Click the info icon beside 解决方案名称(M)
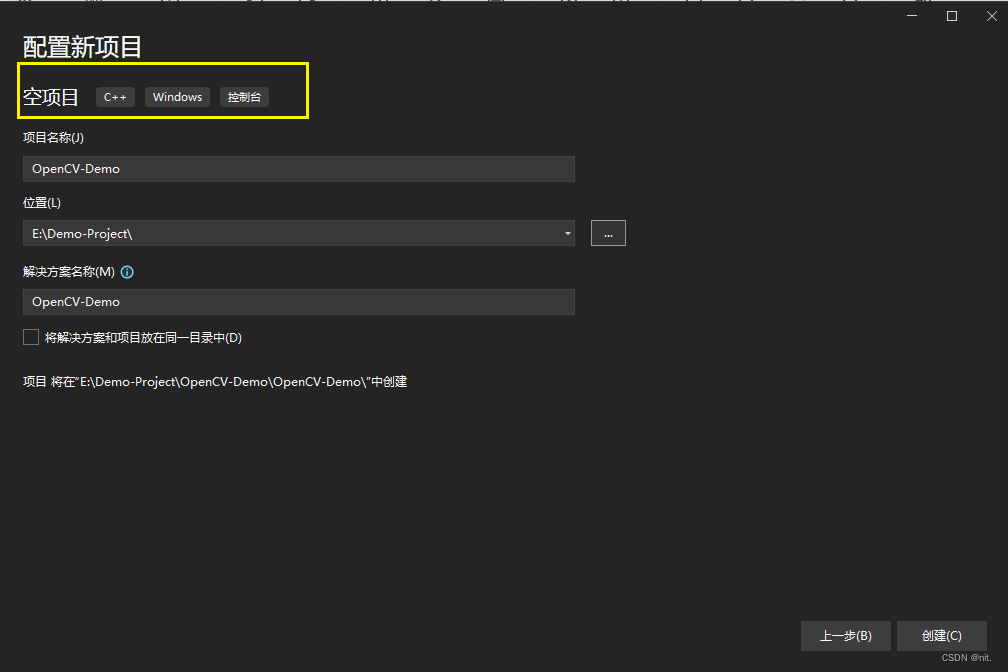 (x=127, y=272)
